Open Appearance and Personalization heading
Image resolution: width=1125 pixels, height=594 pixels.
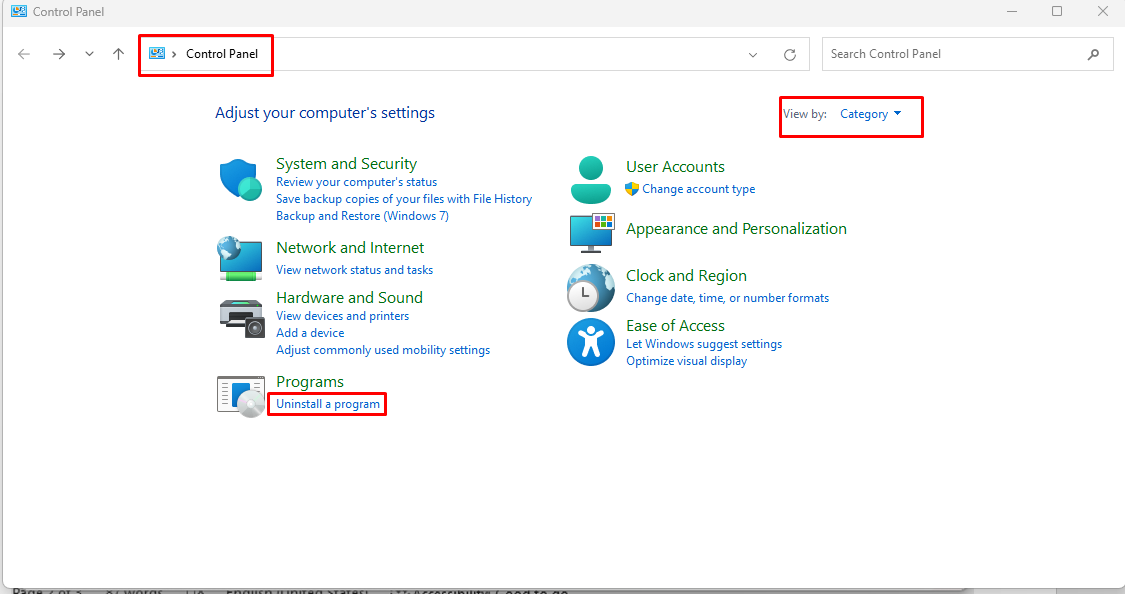pyautogui.click(x=736, y=229)
